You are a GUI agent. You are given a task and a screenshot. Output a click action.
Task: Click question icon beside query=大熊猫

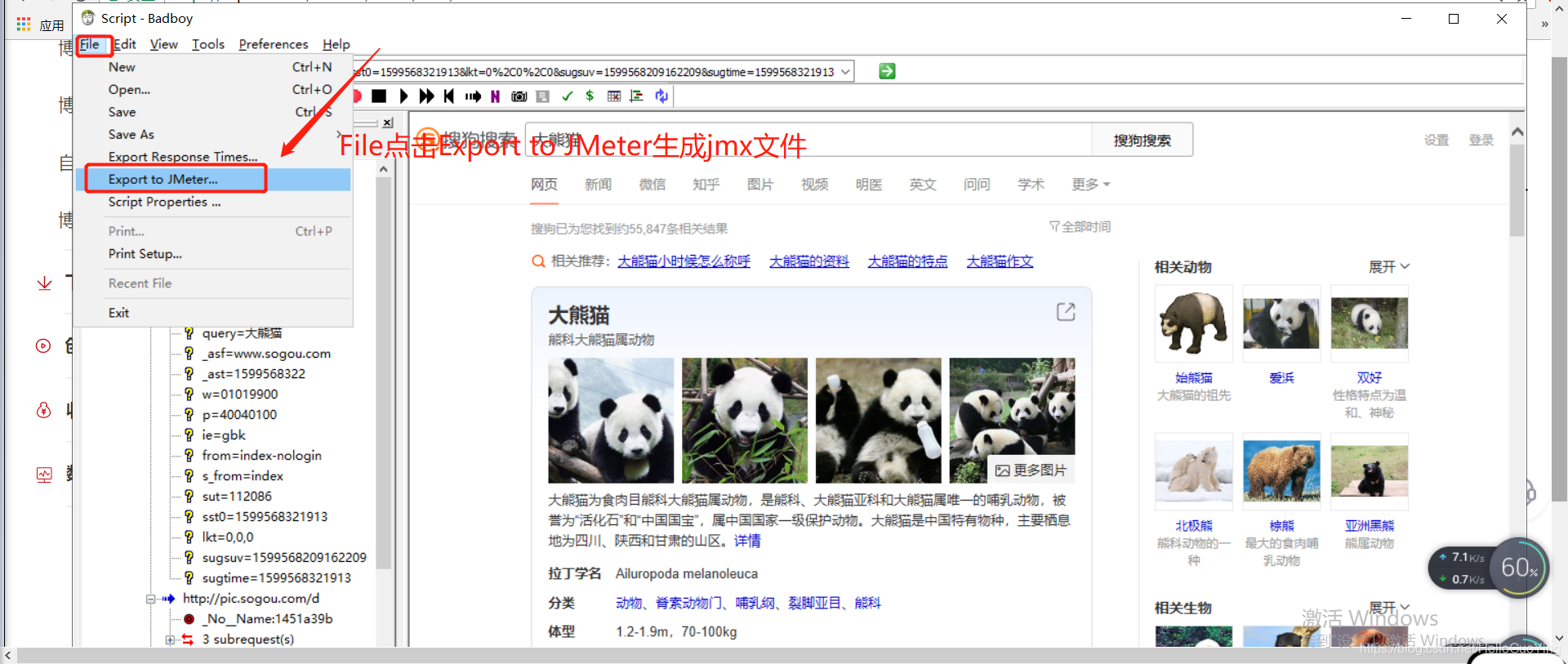coord(189,333)
